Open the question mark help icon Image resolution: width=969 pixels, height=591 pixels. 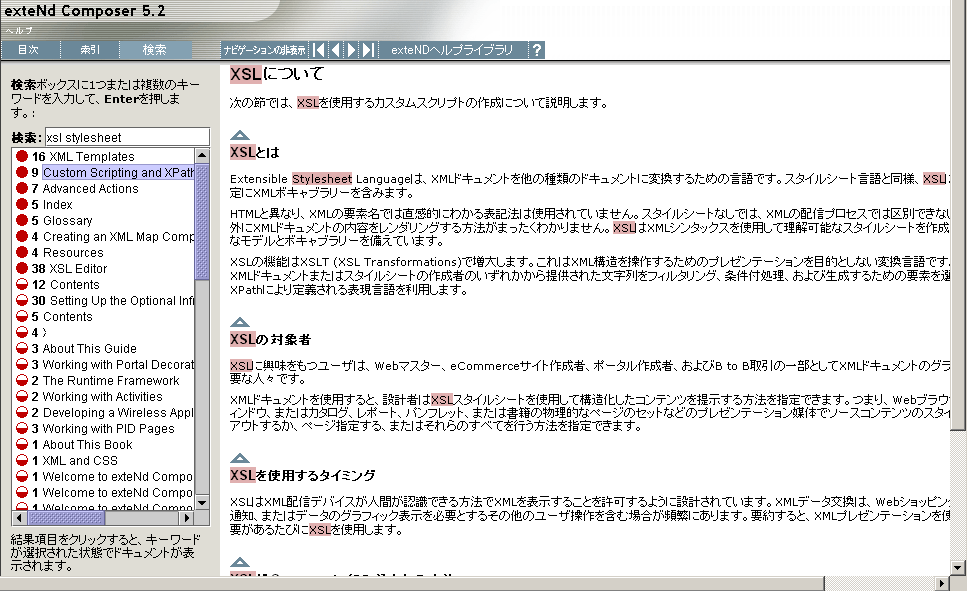[x=537, y=50]
